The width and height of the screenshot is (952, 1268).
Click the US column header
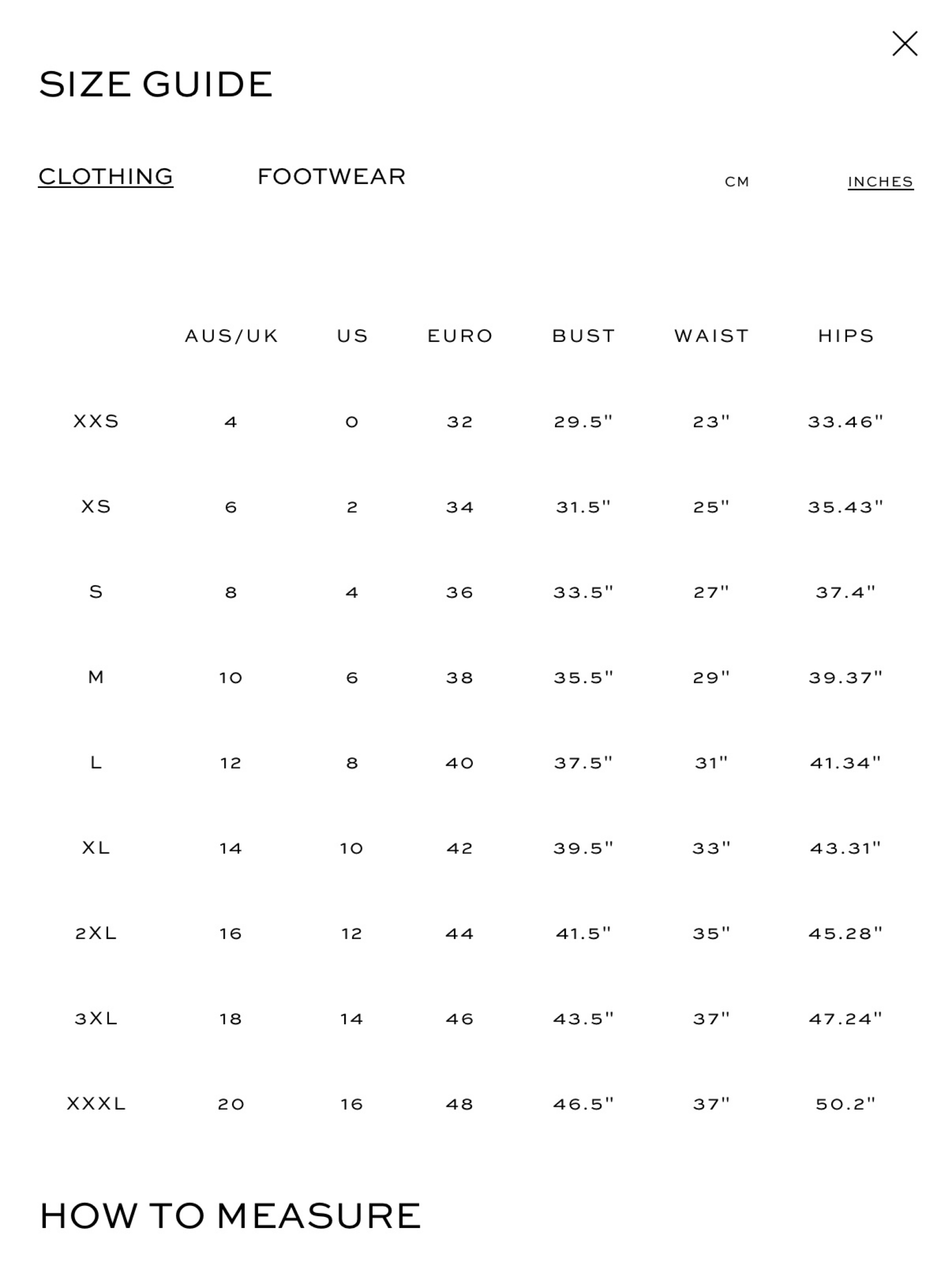pyautogui.click(x=352, y=336)
